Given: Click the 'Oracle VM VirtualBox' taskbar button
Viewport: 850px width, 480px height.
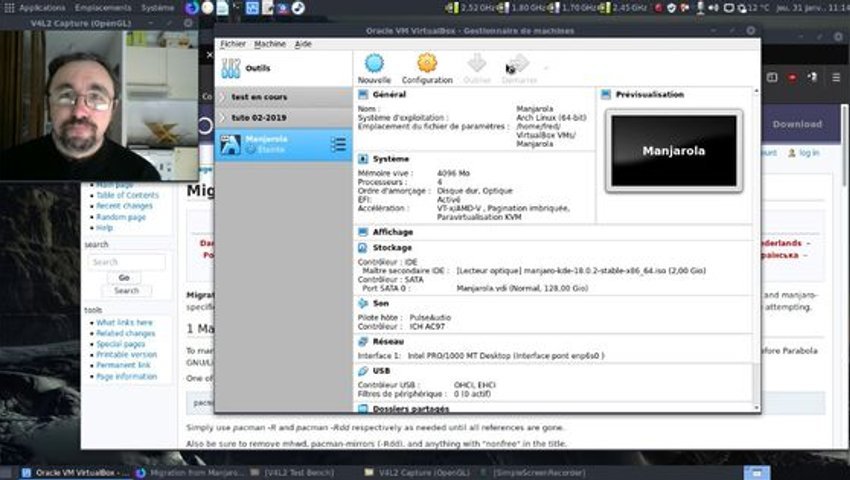Looking at the screenshot, I should click(x=76, y=473).
